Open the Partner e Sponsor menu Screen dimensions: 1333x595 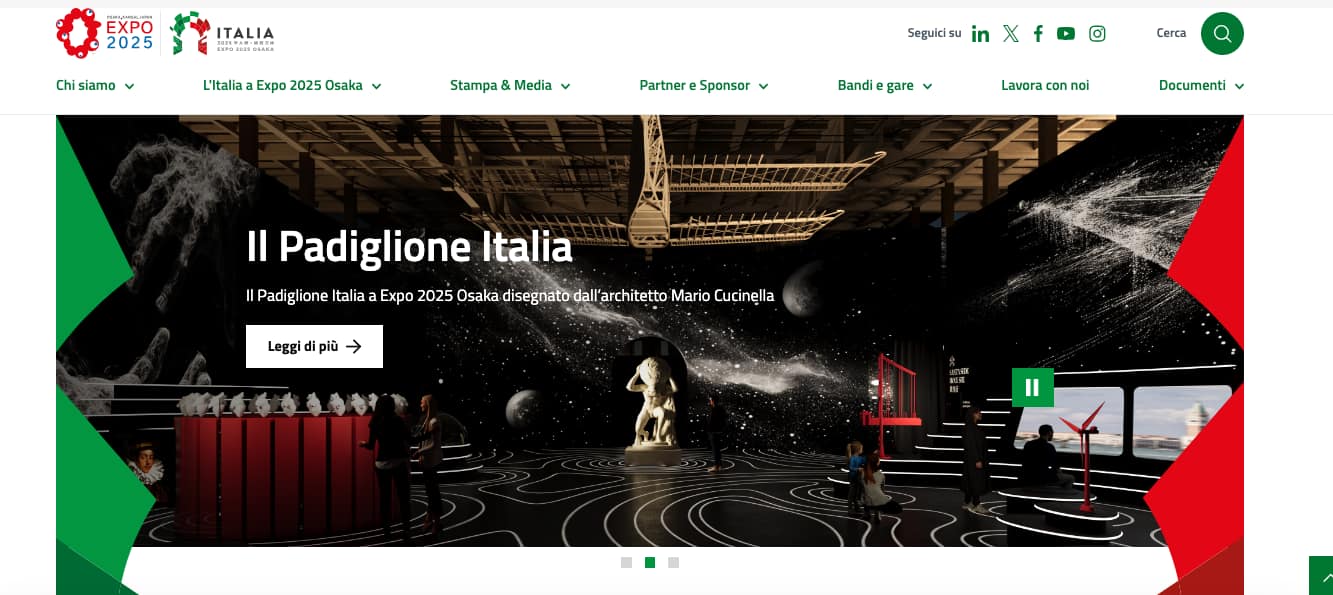(x=704, y=86)
